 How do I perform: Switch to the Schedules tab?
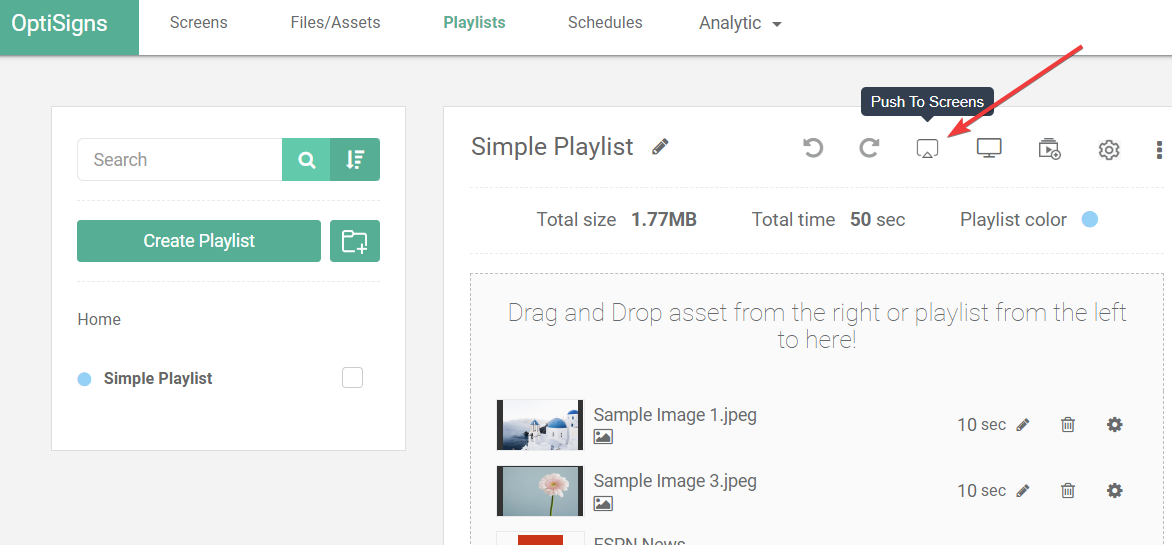605,22
